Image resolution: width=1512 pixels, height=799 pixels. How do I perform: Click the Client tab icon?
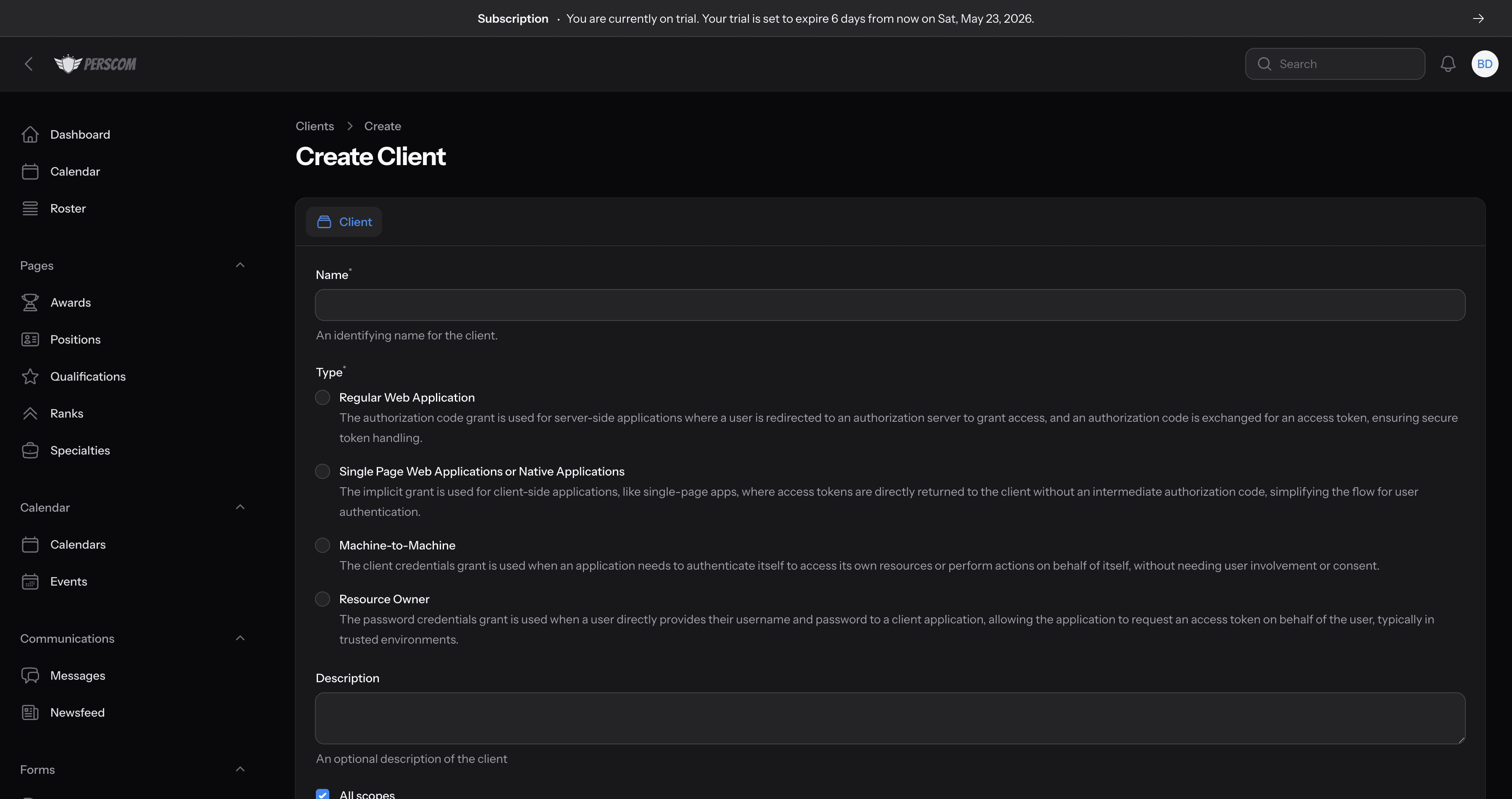tap(324, 222)
